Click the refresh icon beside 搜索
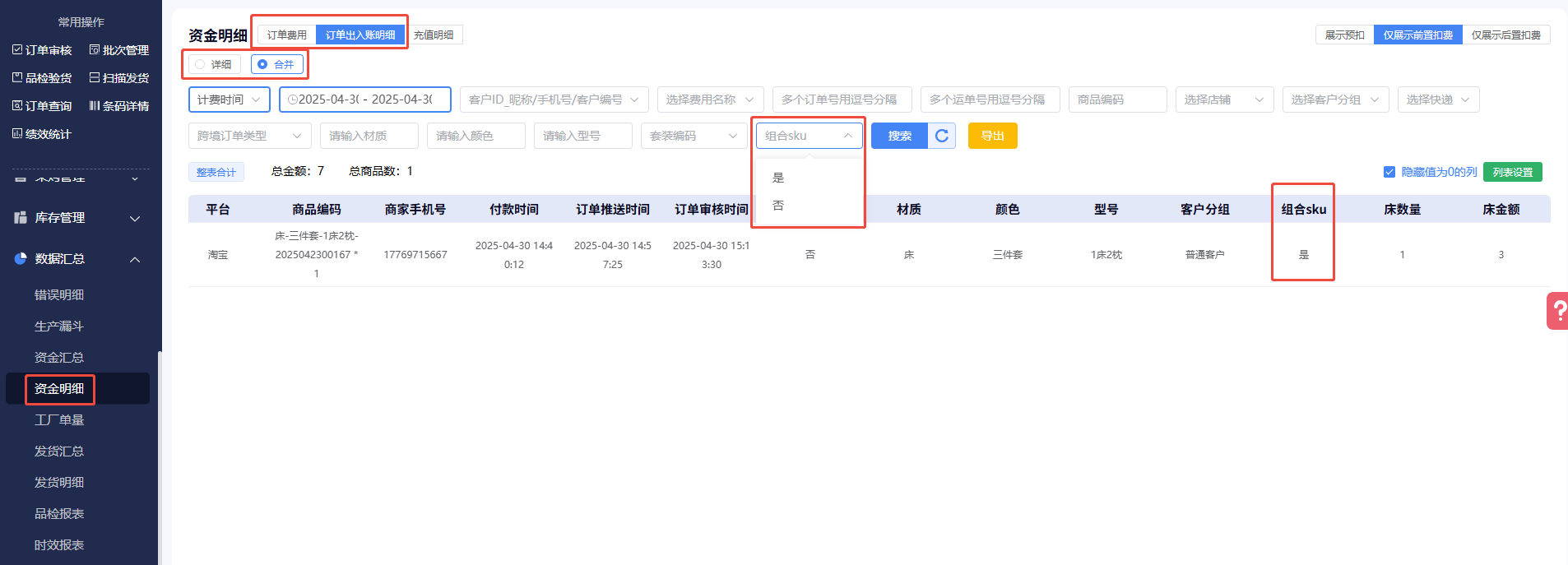The height and width of the screenshot is (565, 1568). 942,136
